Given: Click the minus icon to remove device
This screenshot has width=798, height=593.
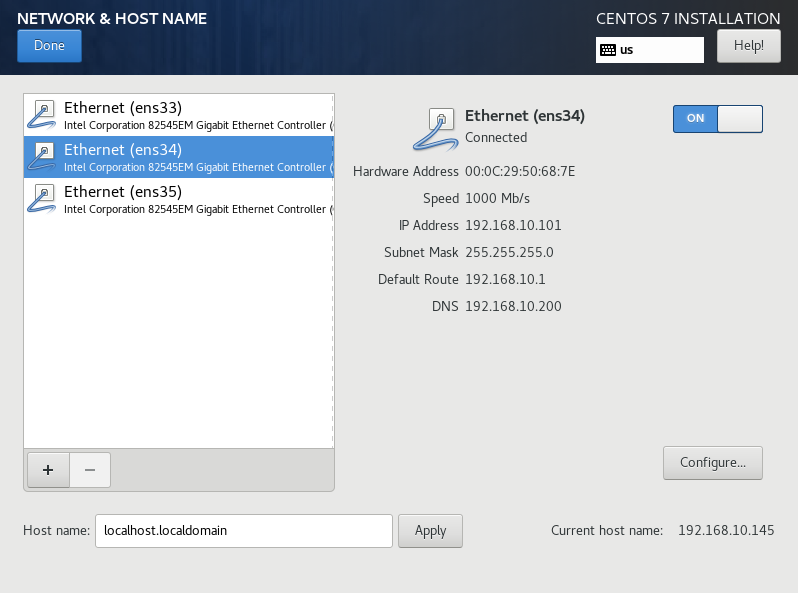Looking at the screenshot, I should click(x=89, y=469).
